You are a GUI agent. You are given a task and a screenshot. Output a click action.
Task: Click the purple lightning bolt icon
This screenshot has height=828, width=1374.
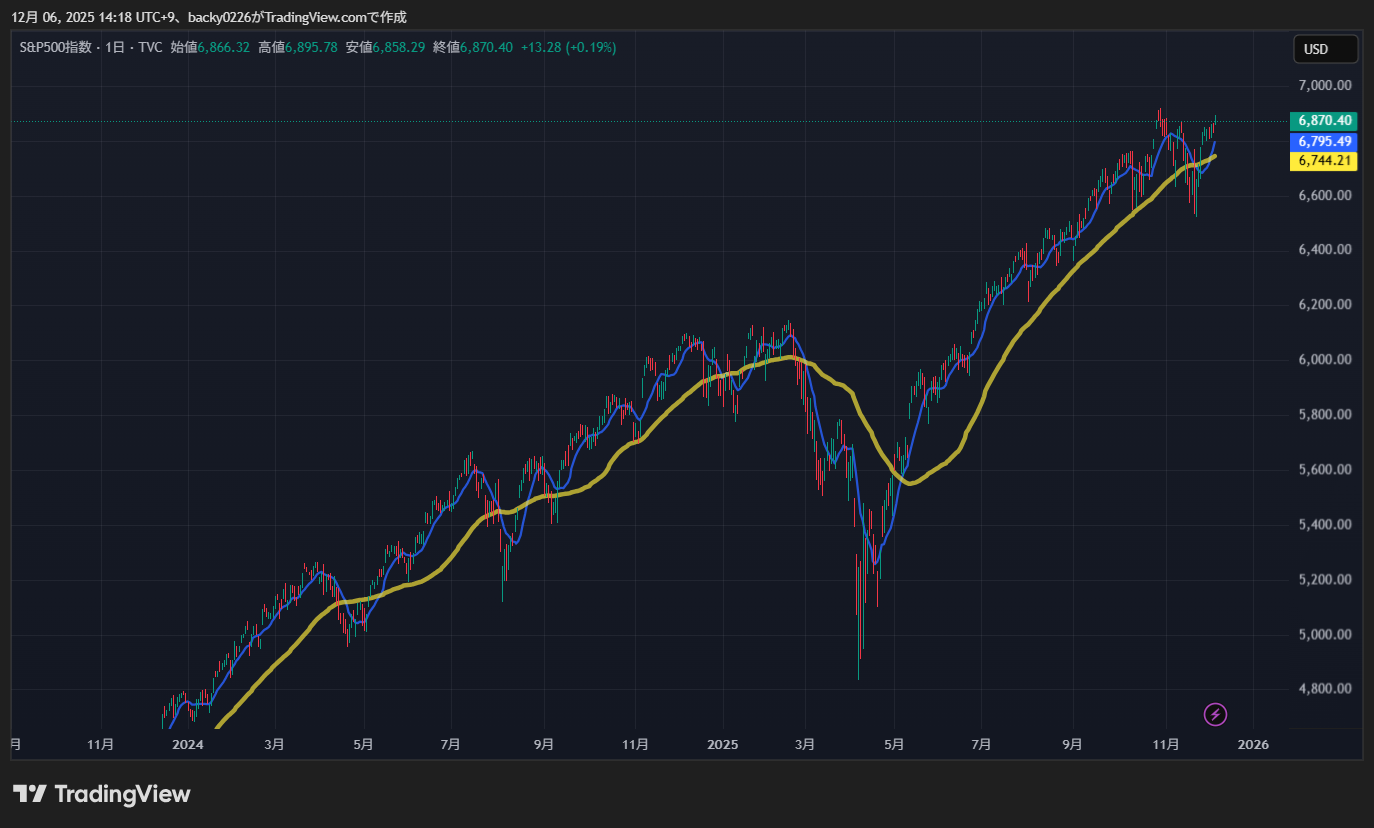(x=1215, y=714)
